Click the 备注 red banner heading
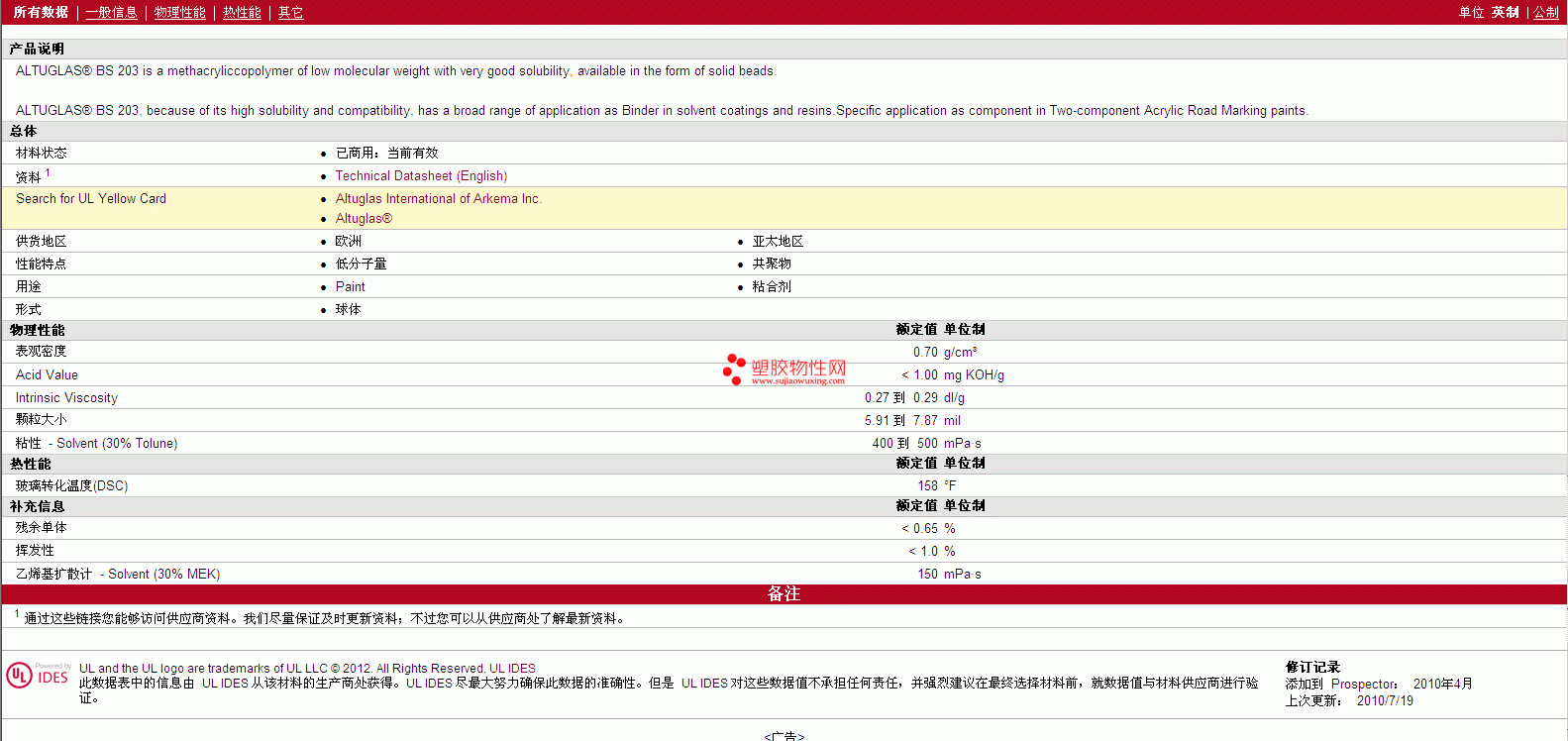This screenshot has width=1568, height=741. click(x=784, y=593)
